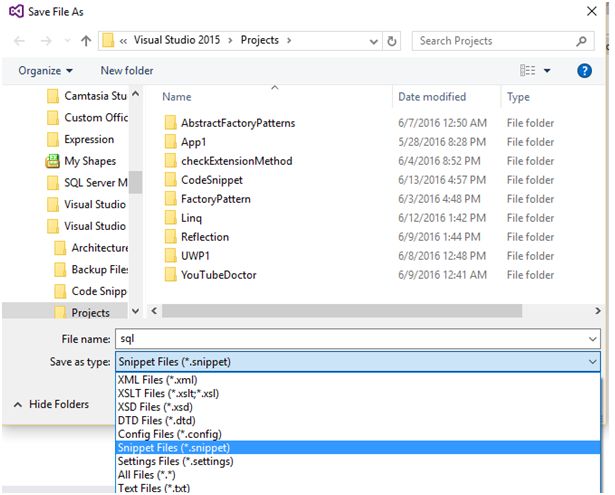This screenshot has height=495, width=615.
Task: Sort by Date modified column
Action: coord(432,97)
